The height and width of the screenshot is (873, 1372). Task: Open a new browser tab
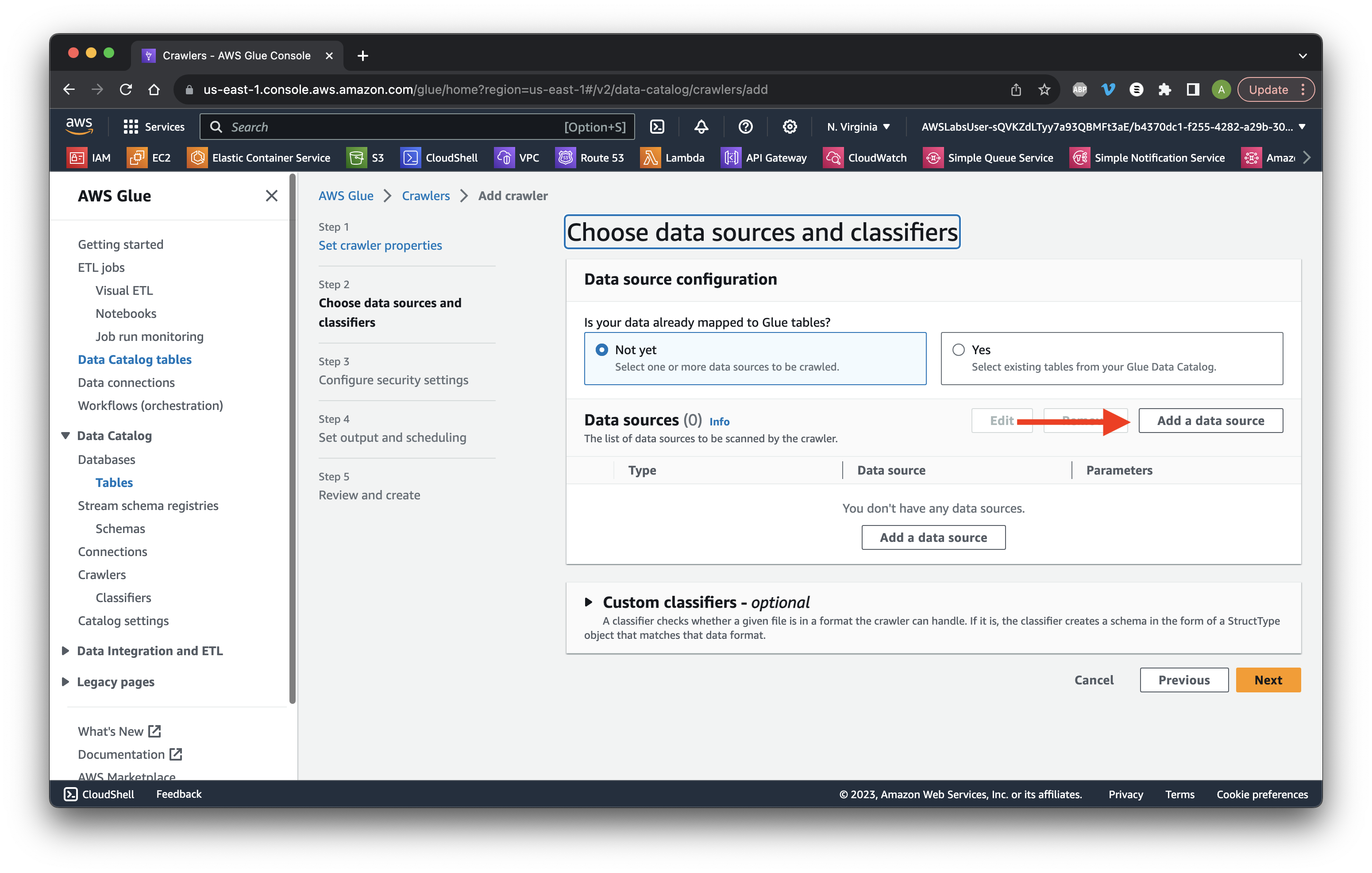point(362,56)
